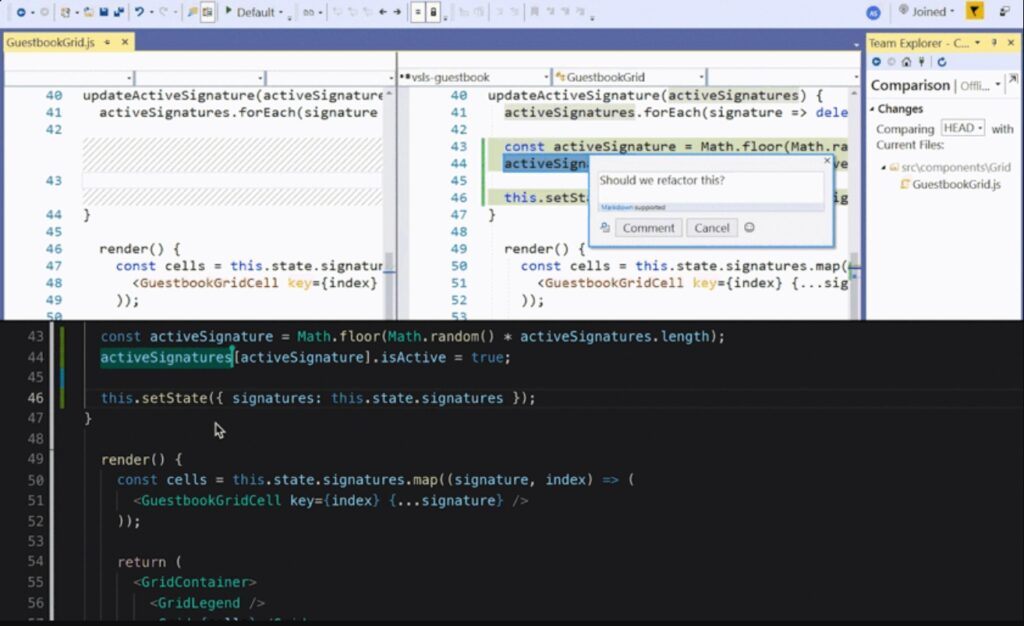Click the Send Feedback icon top right
This screenshot has height=626, width=1024.
[x=1005, y=11]
